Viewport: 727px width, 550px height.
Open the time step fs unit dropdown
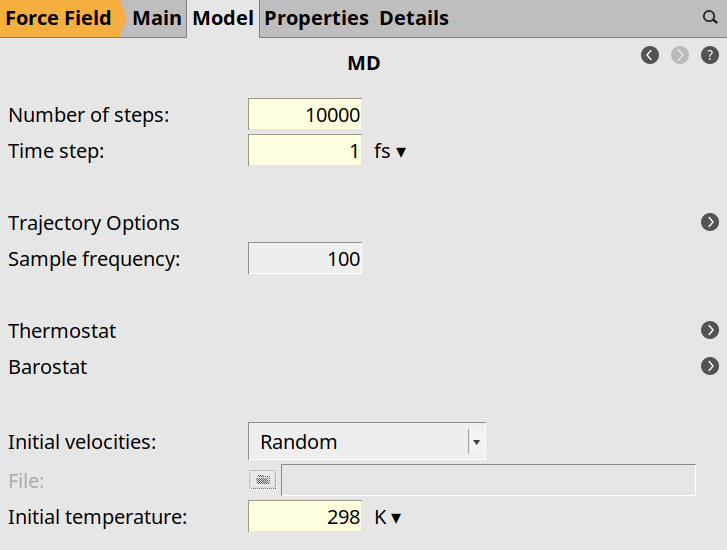coord(389,152)
